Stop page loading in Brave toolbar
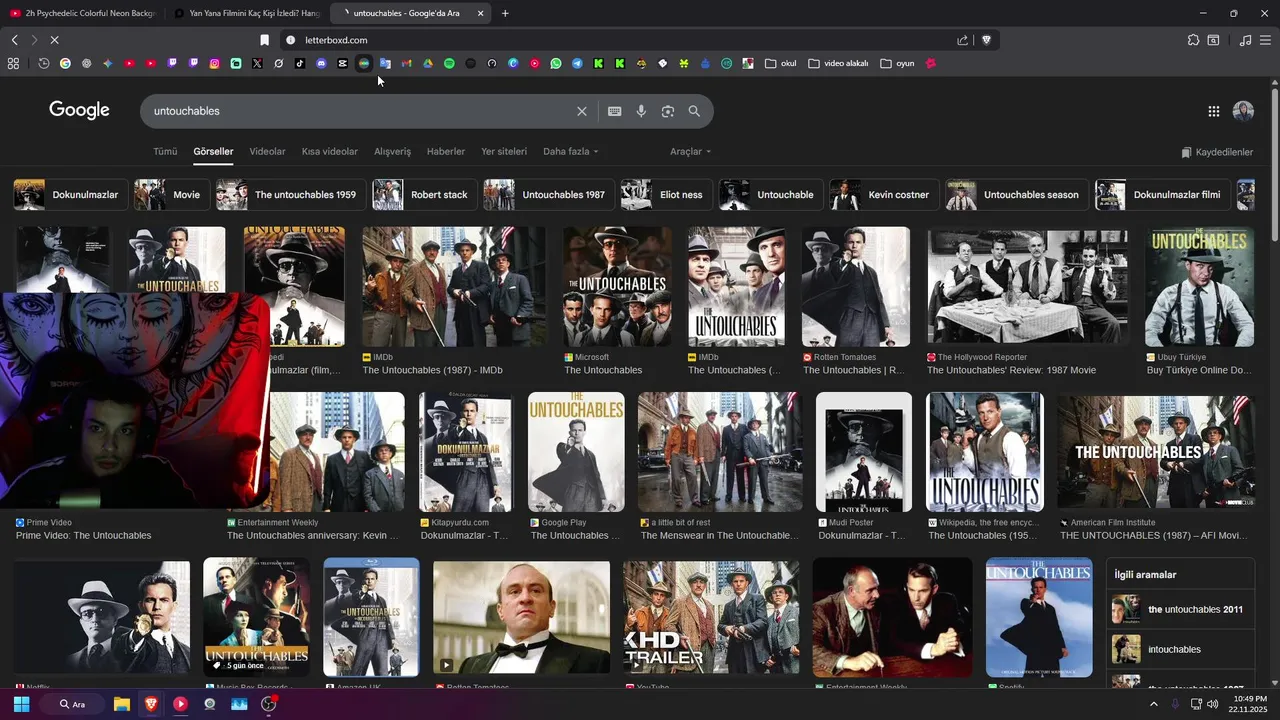The image size is (1280, 720). tap(54, 40)
